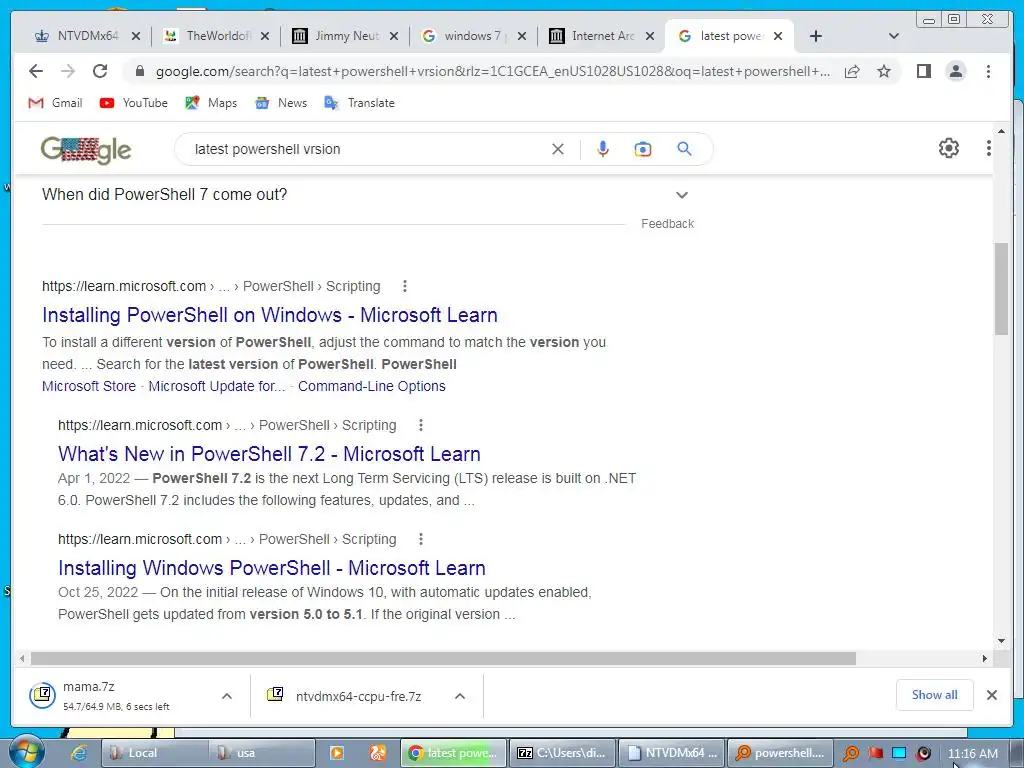Open Installing PowerShell on Windows link

pyautogui.click(x=270, y=315)
